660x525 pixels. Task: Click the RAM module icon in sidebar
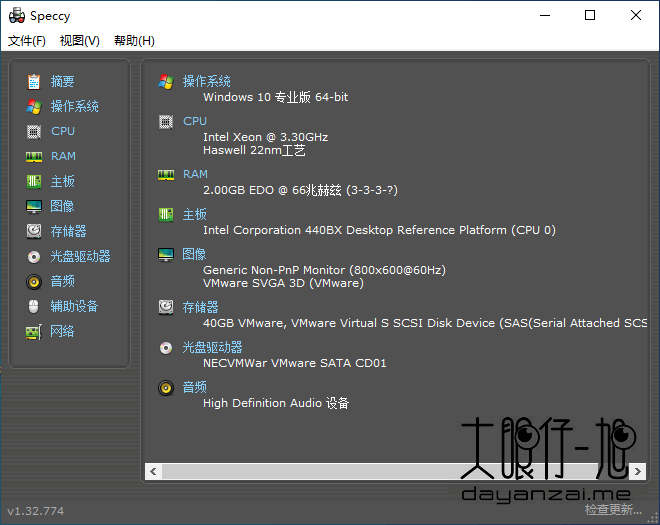click(34, 157)
